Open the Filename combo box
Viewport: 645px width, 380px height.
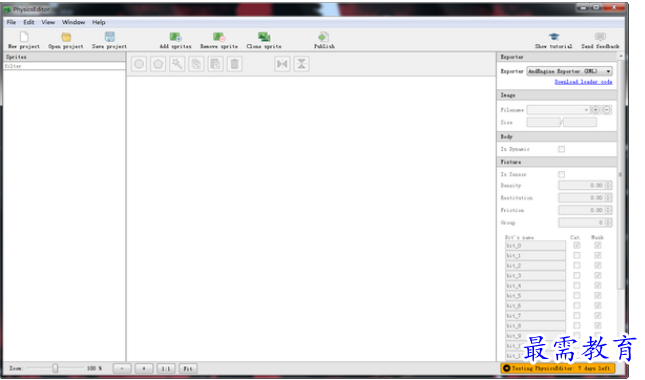click(558, 110)
